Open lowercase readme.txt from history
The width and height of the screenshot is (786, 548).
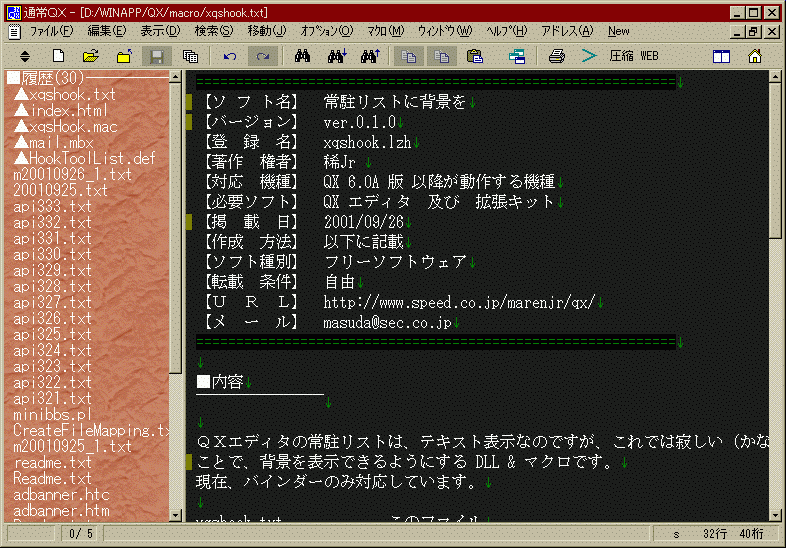(x=53, y=463)
